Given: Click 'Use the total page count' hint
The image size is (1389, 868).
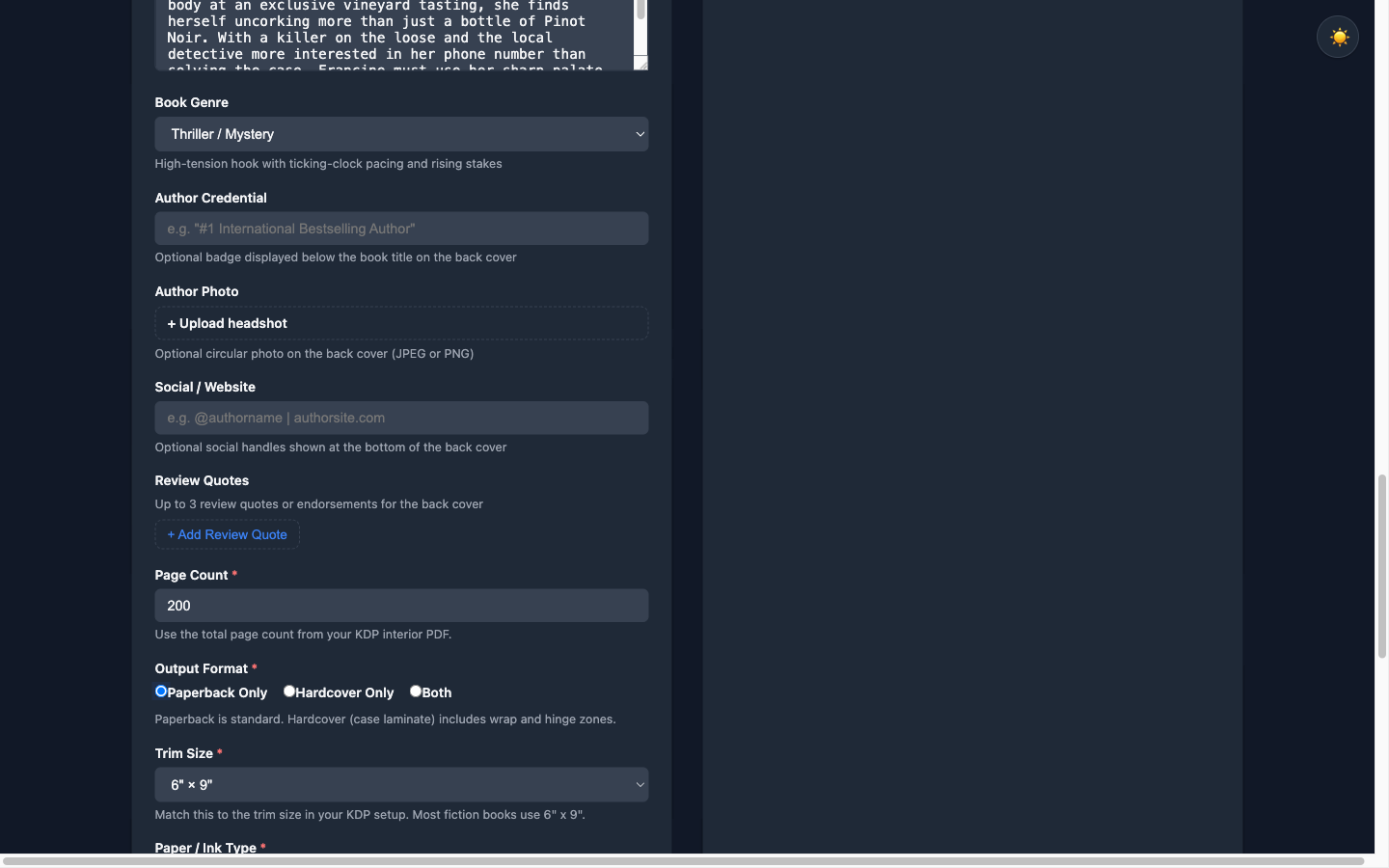Looking at the screenshot, I should (303, 635).
